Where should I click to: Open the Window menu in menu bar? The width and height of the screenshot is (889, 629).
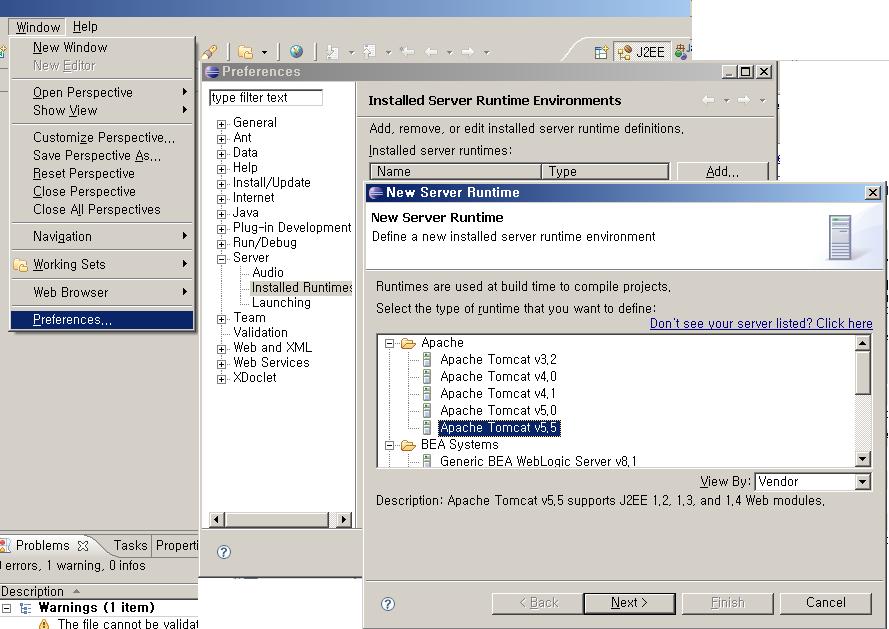click(x=37, y=27)
